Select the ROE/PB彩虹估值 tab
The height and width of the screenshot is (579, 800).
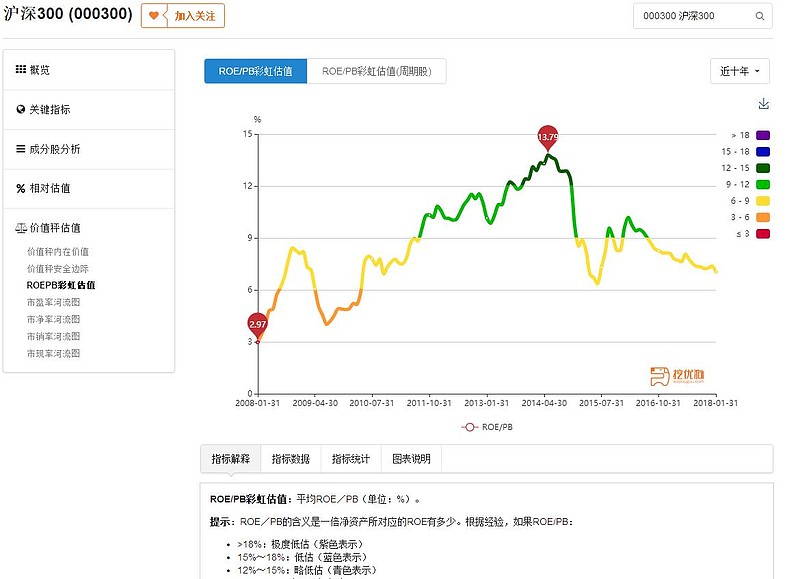click(x=256, y=71)
